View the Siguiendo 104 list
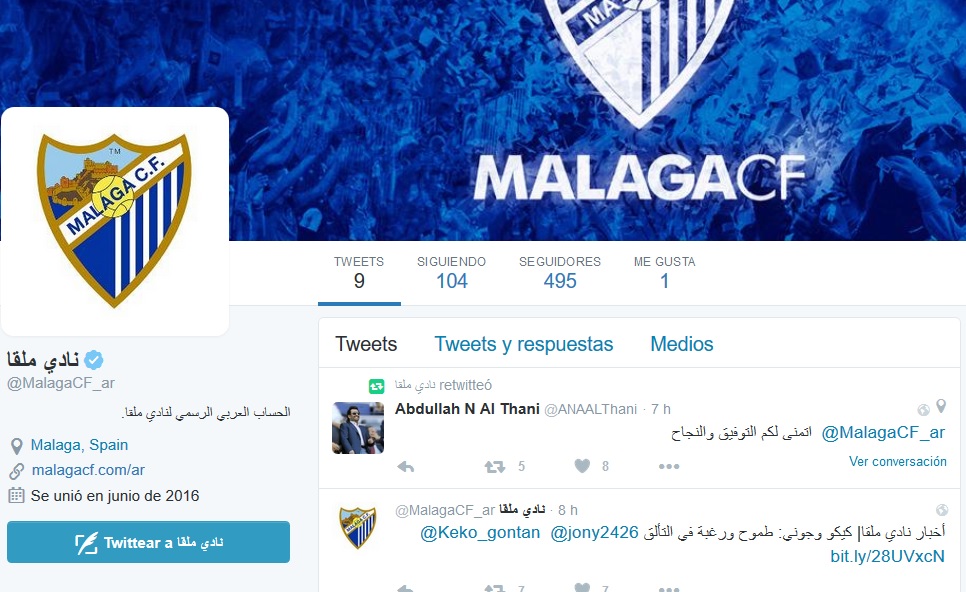Screen dimensions: 966x592 pos(452,273)
